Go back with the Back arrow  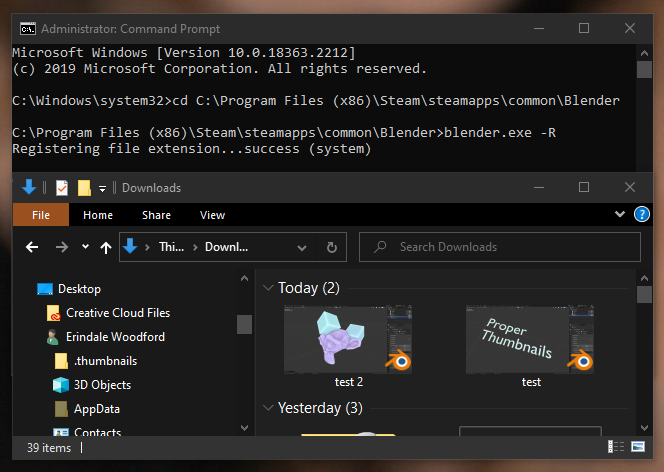32,247
